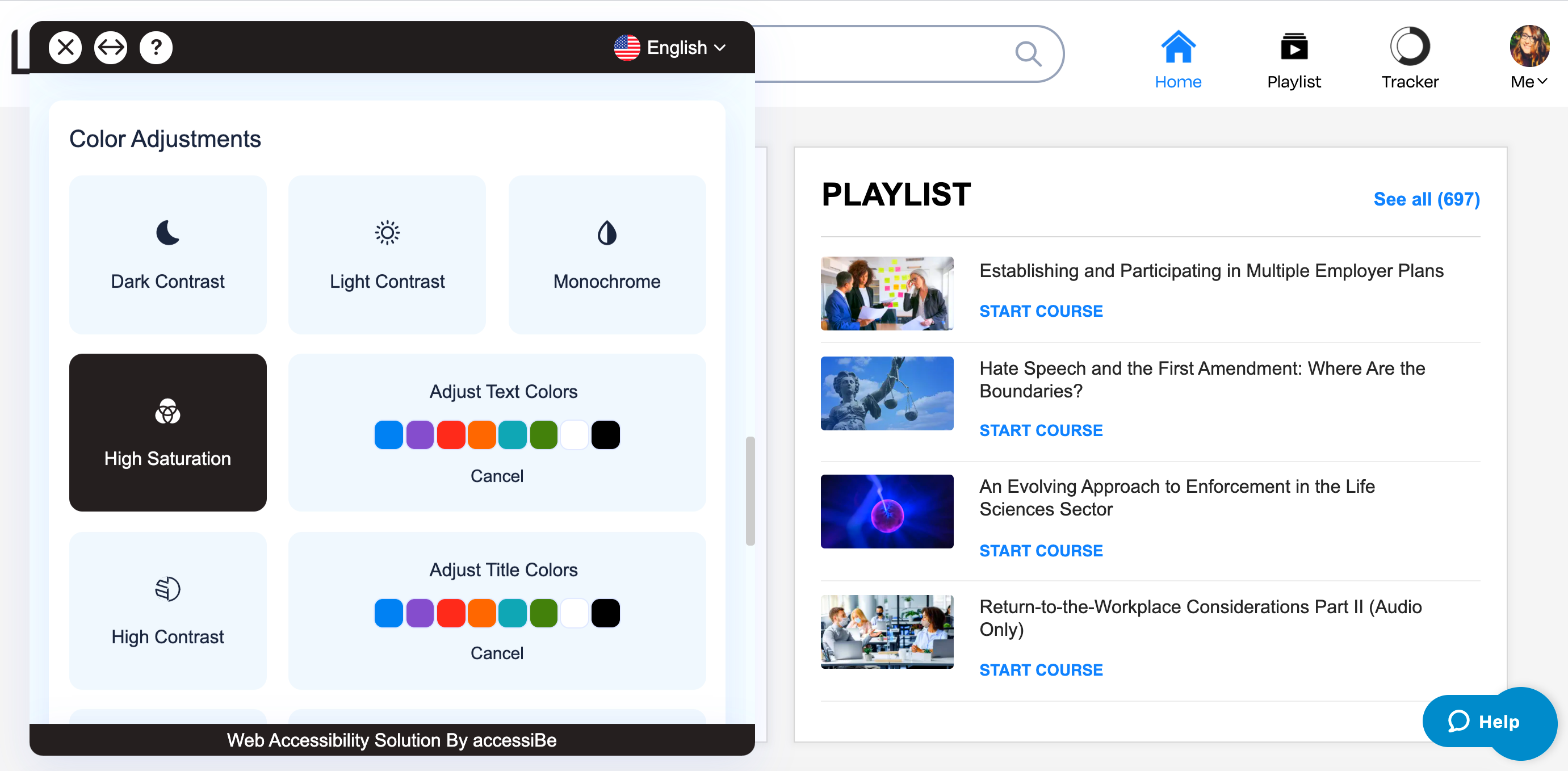This screenshot has height=771, width=1568.
Task: Click See all (697) playlist link
Action: tap(1426, 199)
